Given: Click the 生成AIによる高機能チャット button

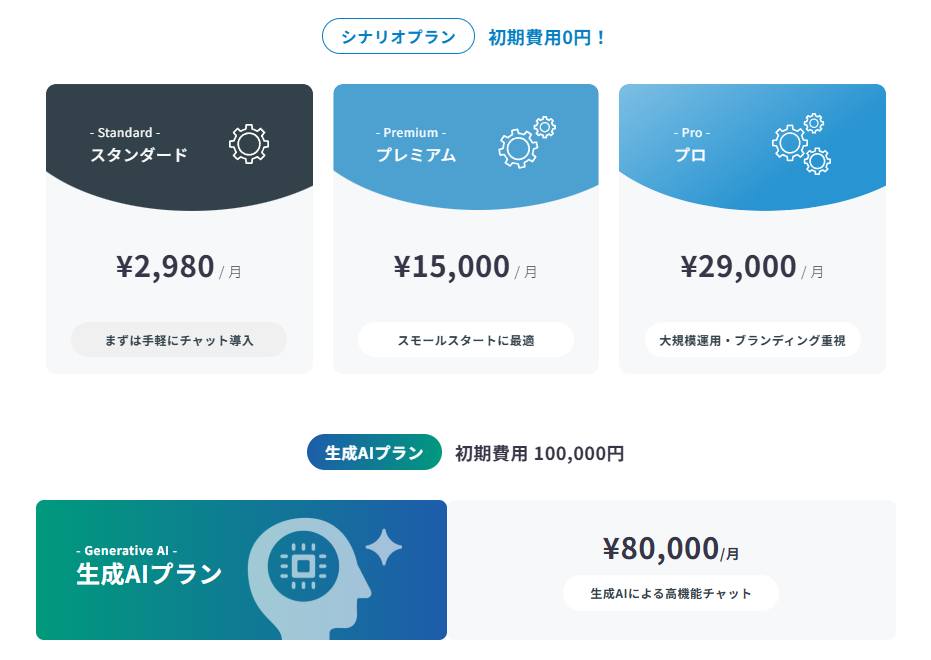Looking at the screenshot, I should tap(671, 593).
